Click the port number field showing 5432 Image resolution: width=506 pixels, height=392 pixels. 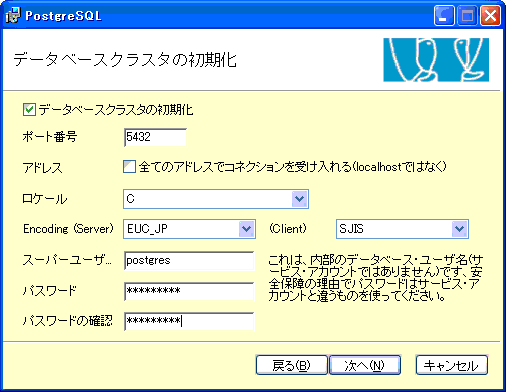click(x=155, y=137)
